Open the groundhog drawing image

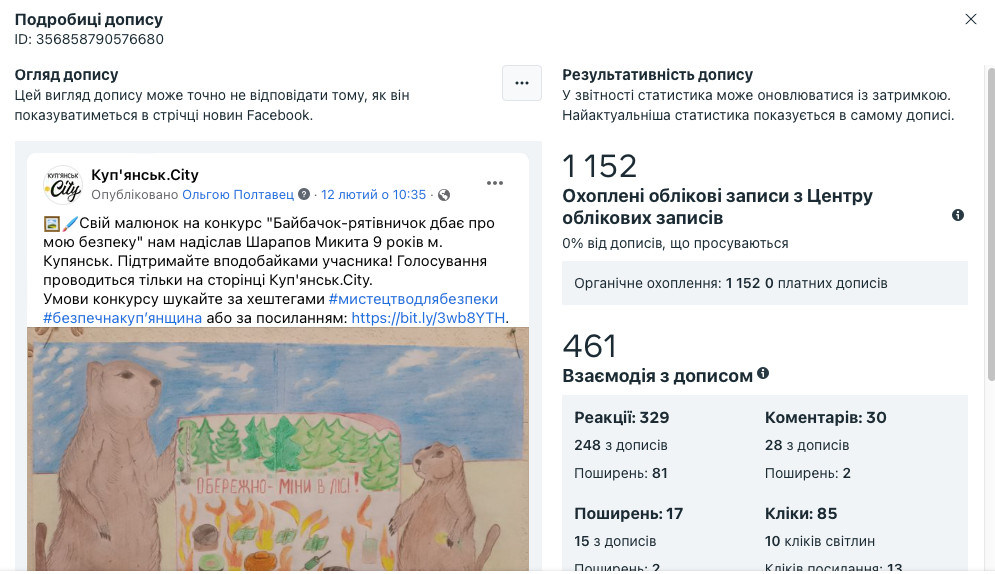click(x=278, y=448)
